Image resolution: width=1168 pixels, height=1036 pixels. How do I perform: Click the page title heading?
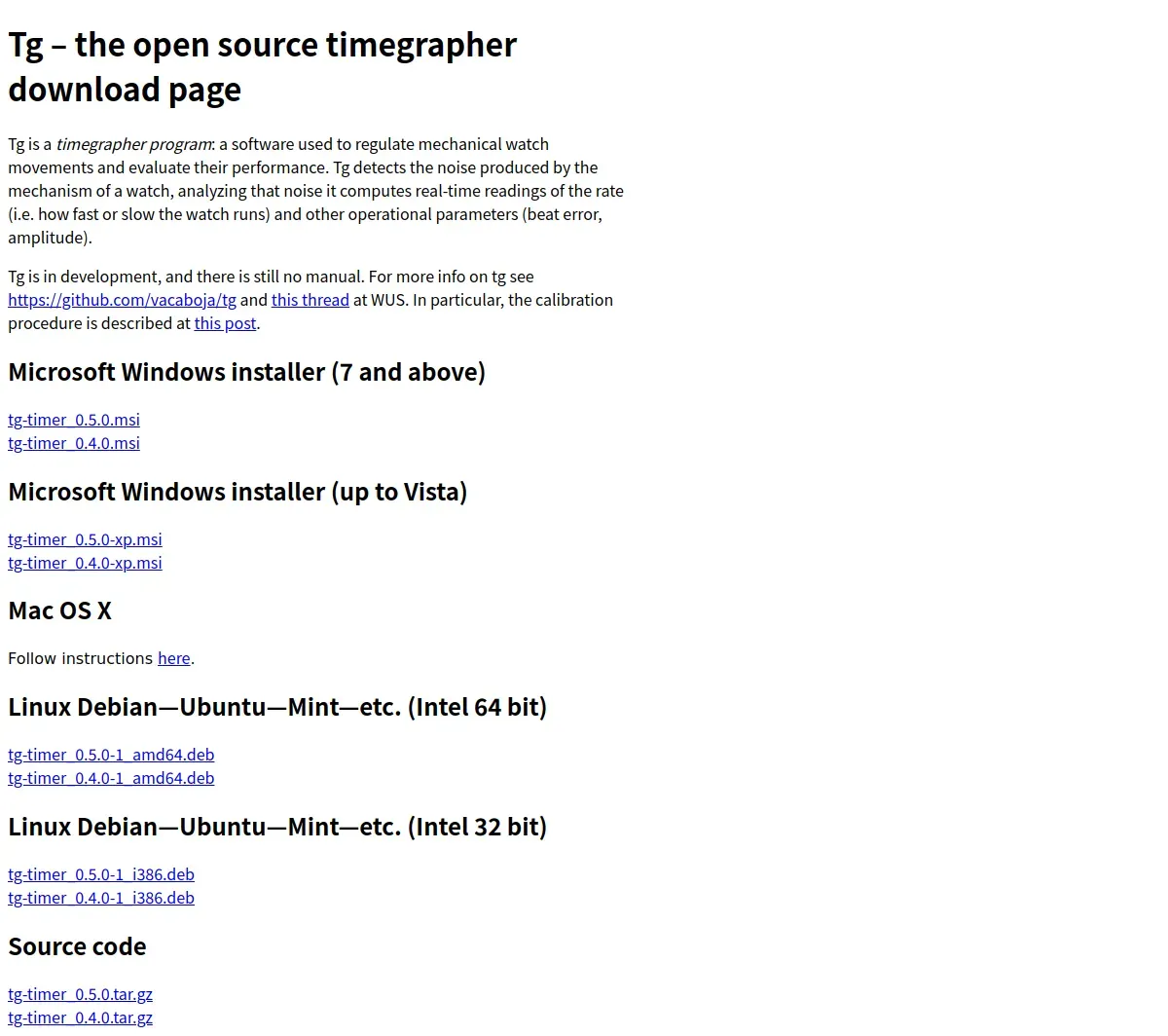click(x=263, y=66)
